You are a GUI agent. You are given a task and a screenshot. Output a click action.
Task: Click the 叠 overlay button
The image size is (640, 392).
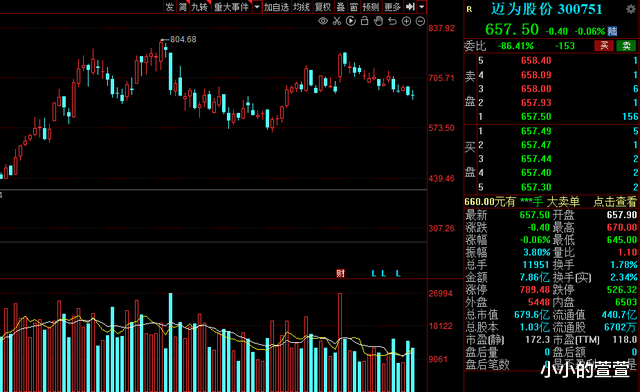[x=341, y=7]
